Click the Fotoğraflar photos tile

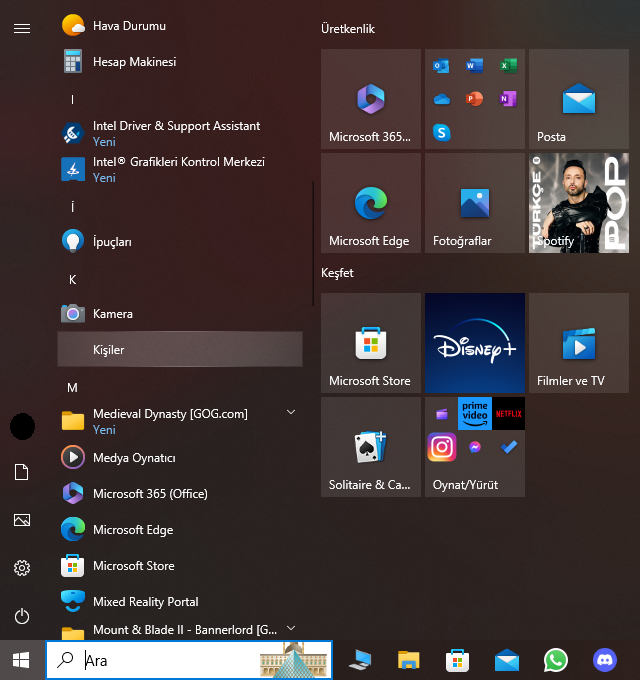tap(475, 203)
